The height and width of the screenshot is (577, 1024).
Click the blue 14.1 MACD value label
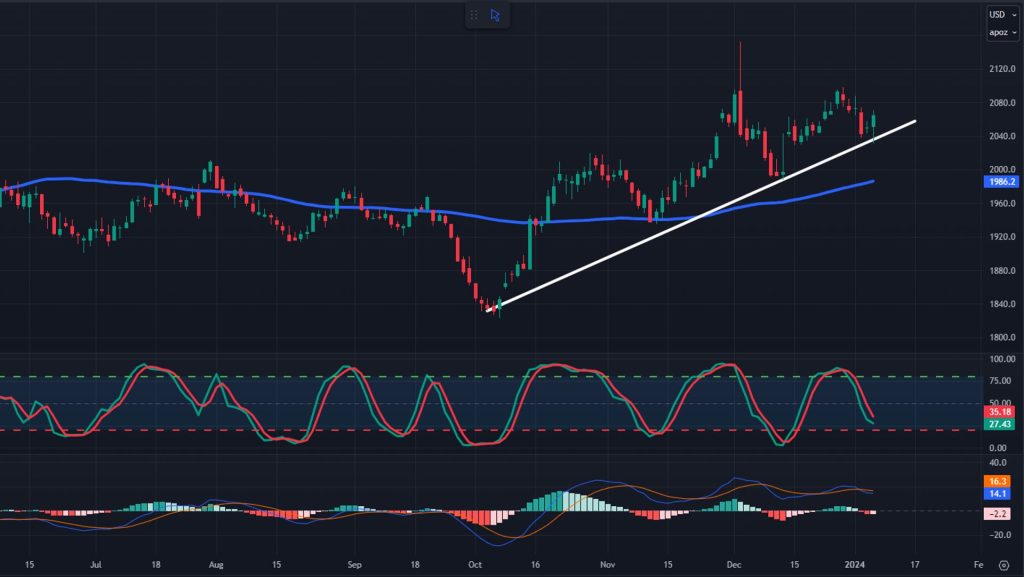[x=1000, y=493]
